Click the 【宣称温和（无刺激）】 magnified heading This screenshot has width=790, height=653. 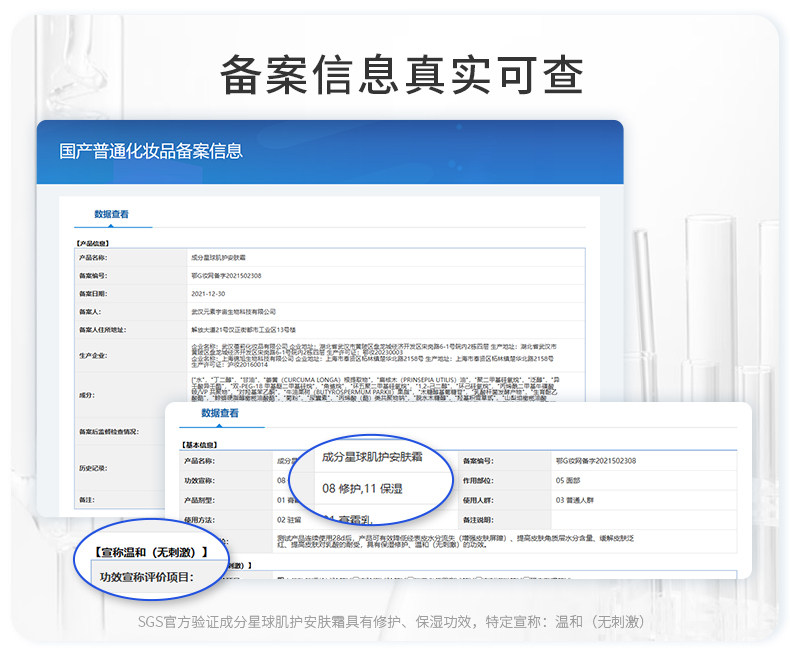[151, 552]
